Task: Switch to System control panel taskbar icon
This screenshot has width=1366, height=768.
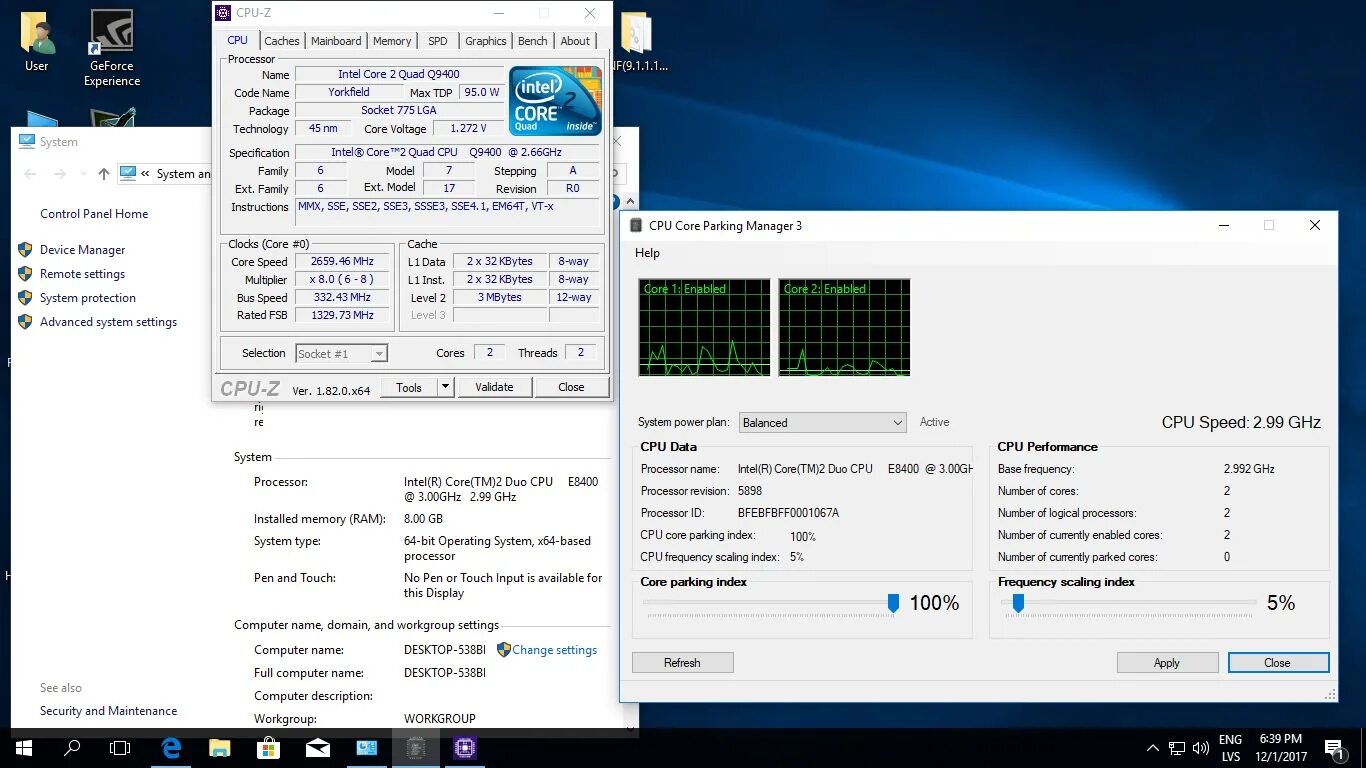Action: click(366, 747)
